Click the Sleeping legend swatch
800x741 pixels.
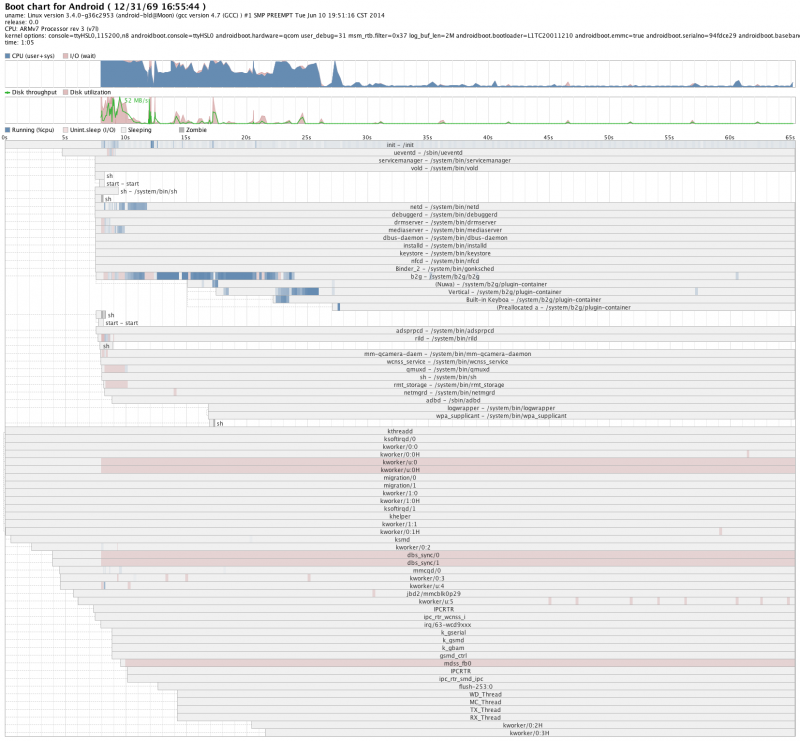[123, 130]
